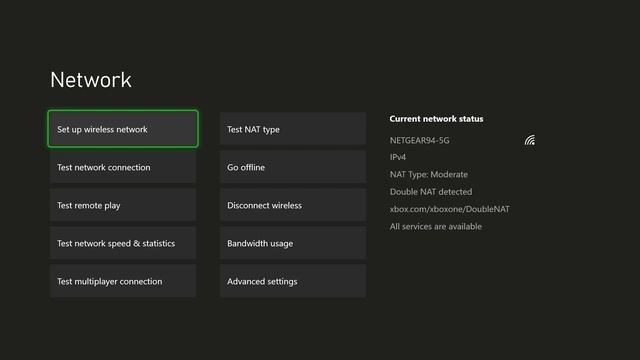Screen dimensions: 640x360
Task: Select the NAT Type: Moderate status line
Action: pos(429,174)
